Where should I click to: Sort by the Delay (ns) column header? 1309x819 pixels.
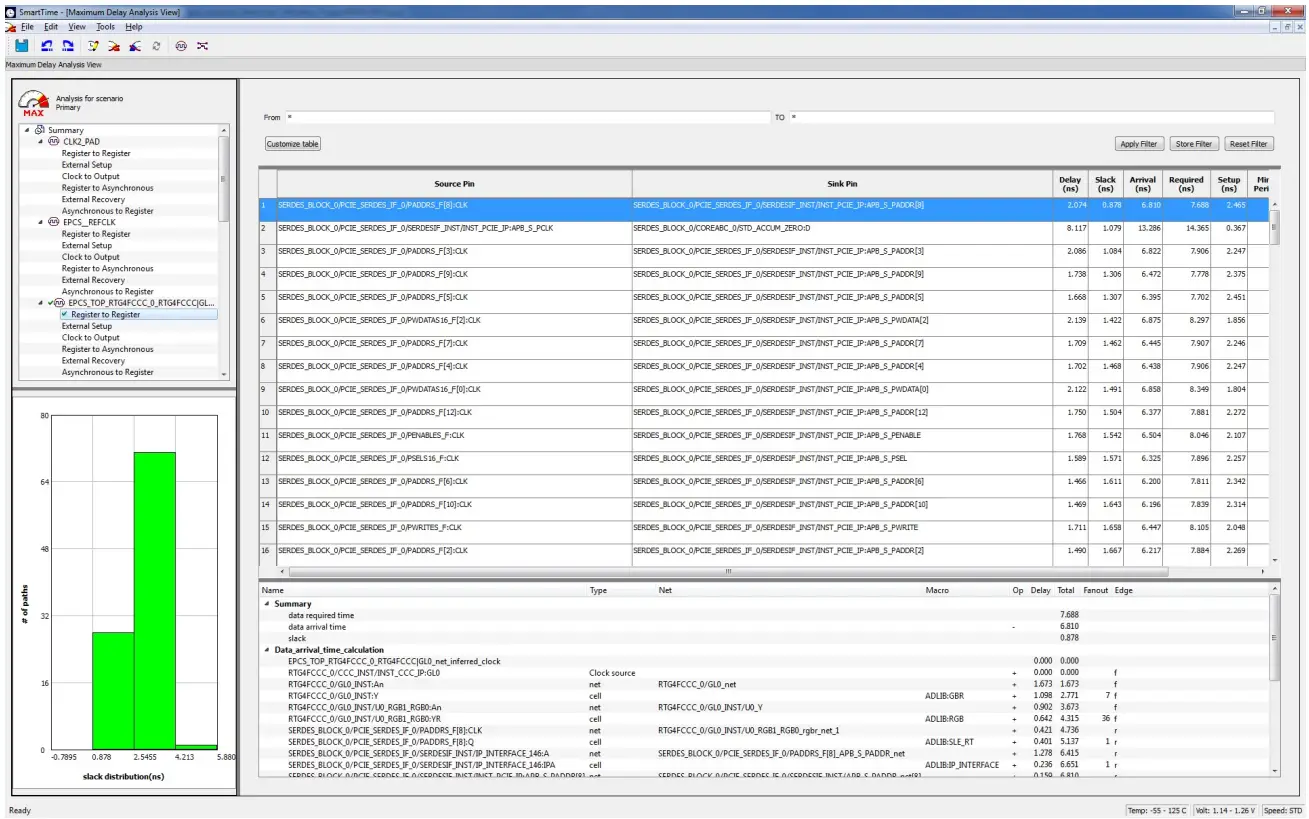[x=1070, y=184]
